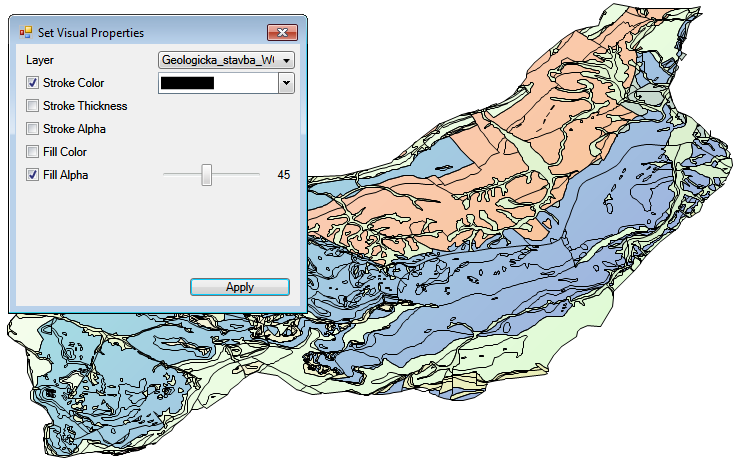Enable the Fill Color checkbox
This screenshot has width=737, height=462.
pyautogui.click(x=32, y=152)
